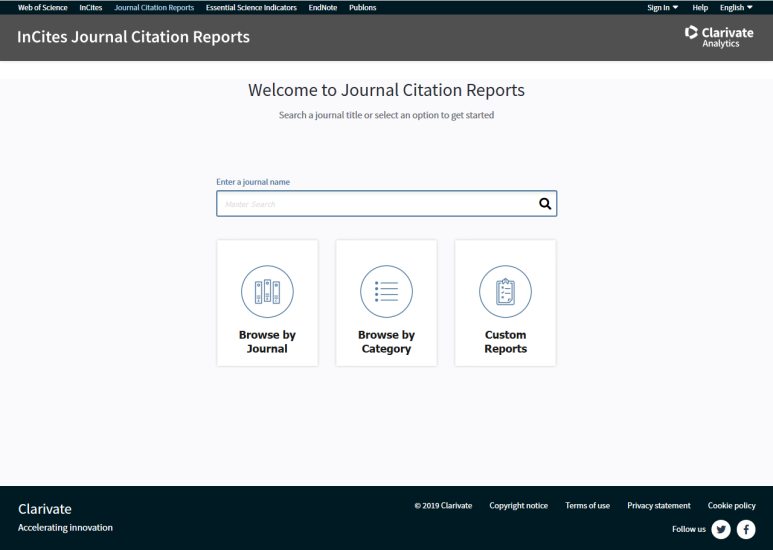Open EndNote from top navigation

323,7
